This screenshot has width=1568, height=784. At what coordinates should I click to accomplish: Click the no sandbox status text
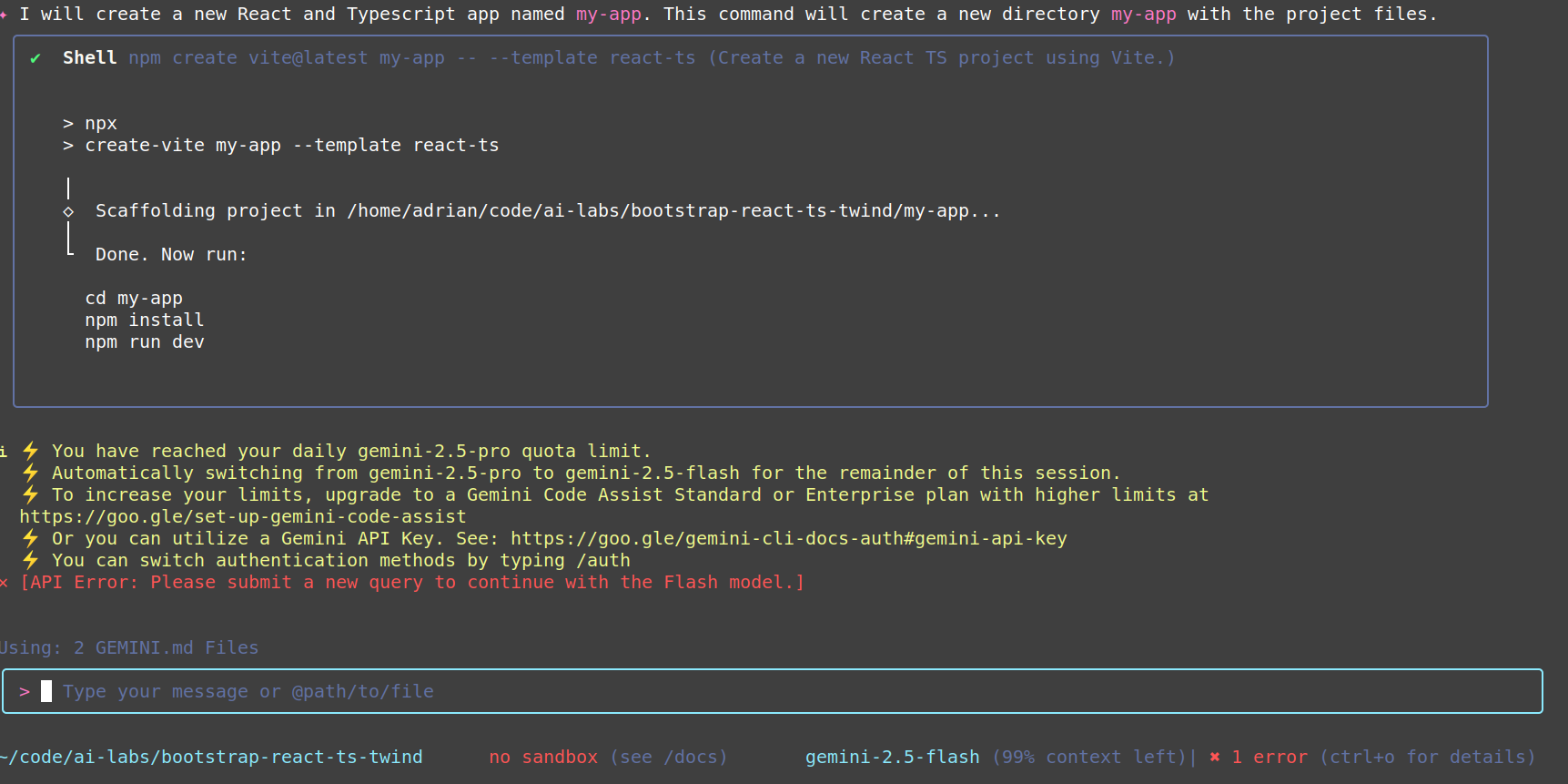tap(543, 757)
